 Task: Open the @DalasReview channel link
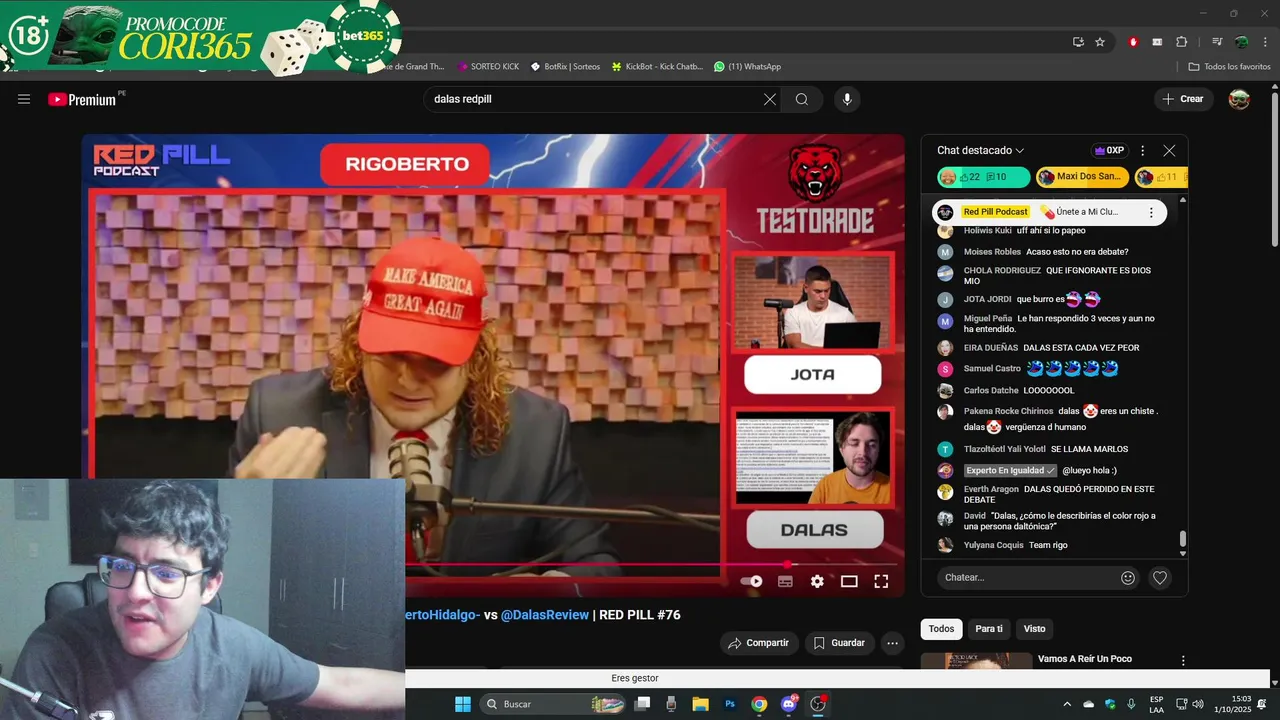pyautogui.click(x=545, y=615)
